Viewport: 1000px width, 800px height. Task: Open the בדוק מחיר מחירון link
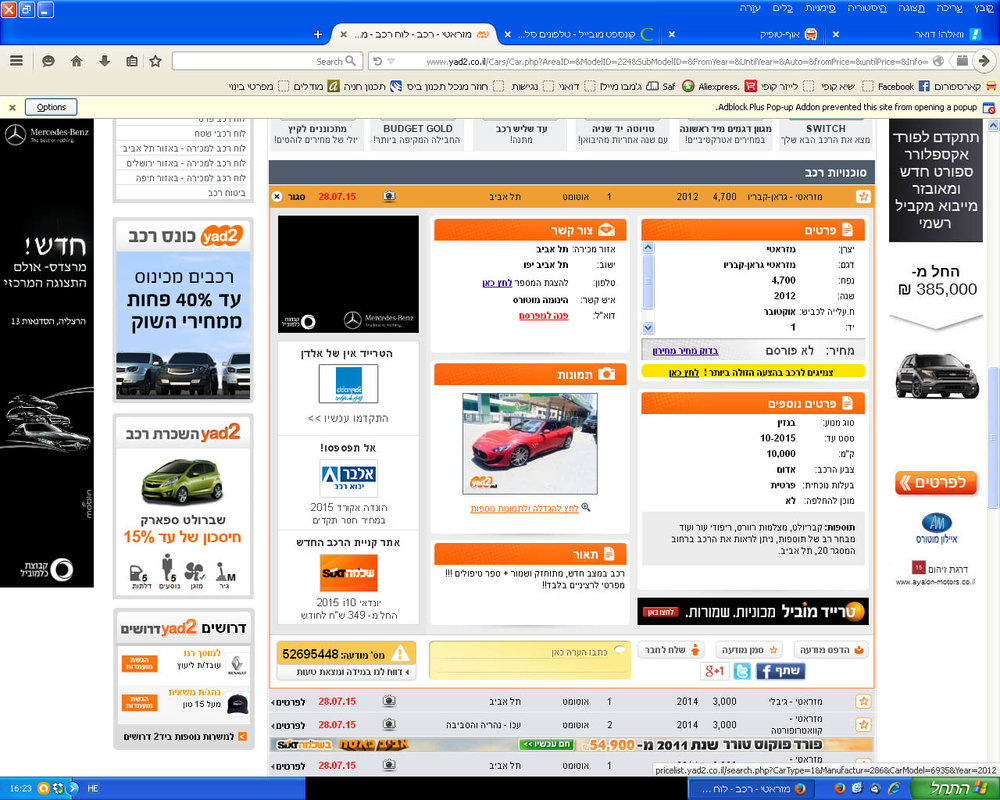tap(685, 351)
